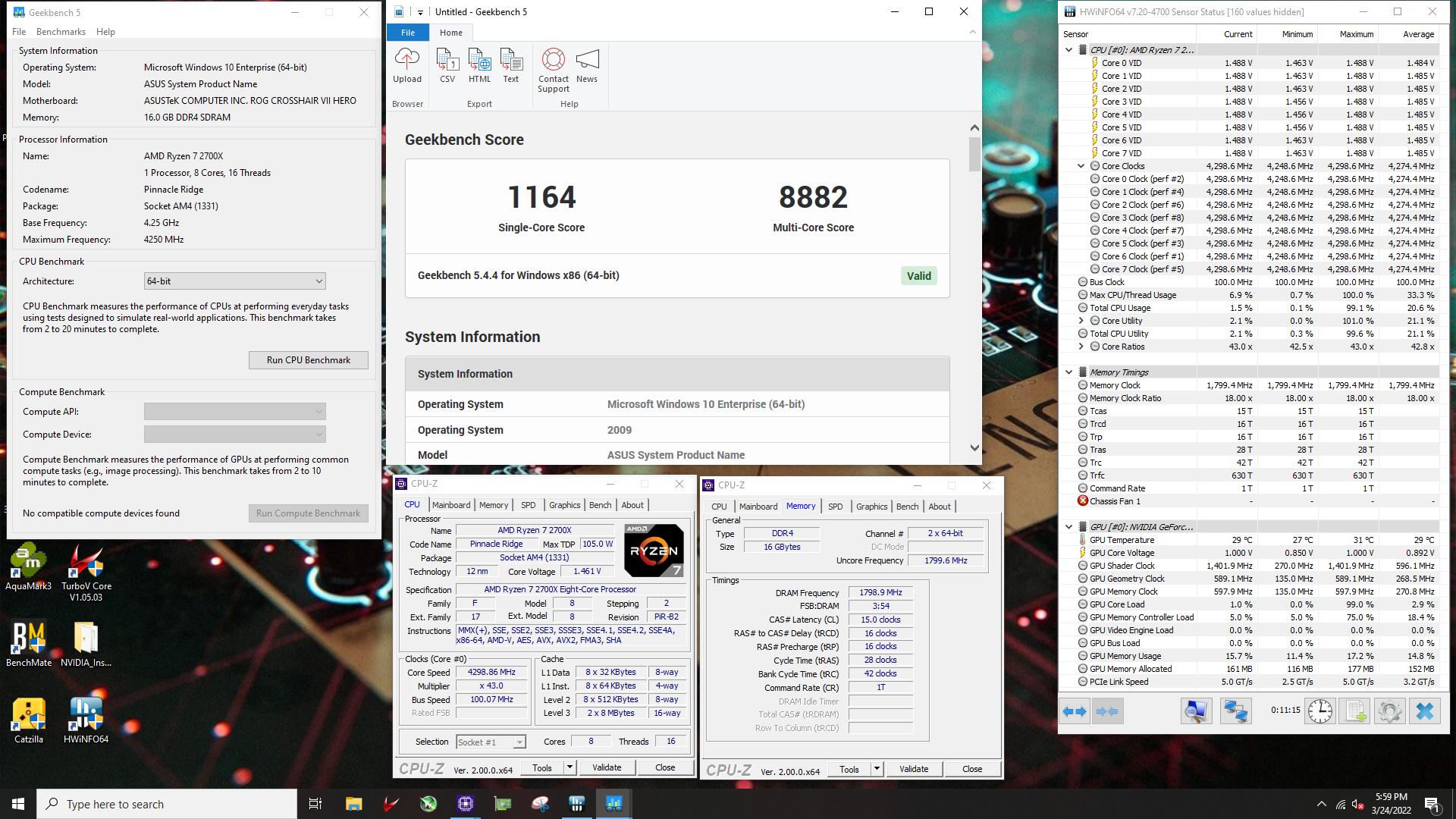Open Tools dropdown arrow in left CPU-Z
Screen dimensions: 1456x819
coord(570,767)
